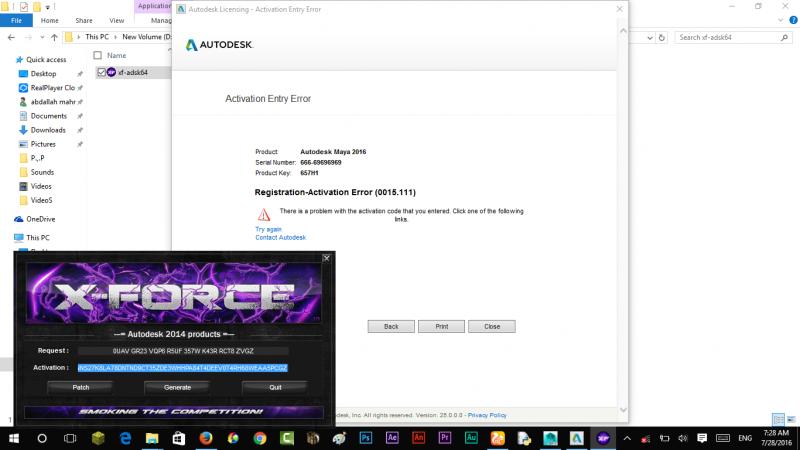Expand Explorer address history dropdown
This screenshot has width=800, height=450.
[x=649, y=37]
